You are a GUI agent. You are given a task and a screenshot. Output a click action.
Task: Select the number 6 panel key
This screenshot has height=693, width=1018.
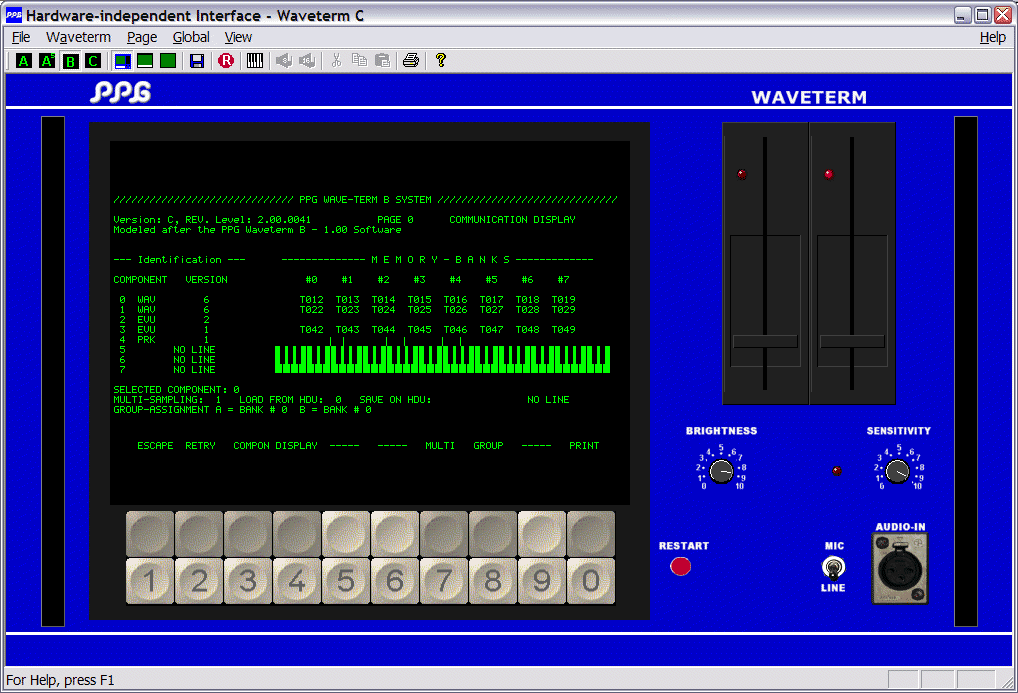(395, 581)
